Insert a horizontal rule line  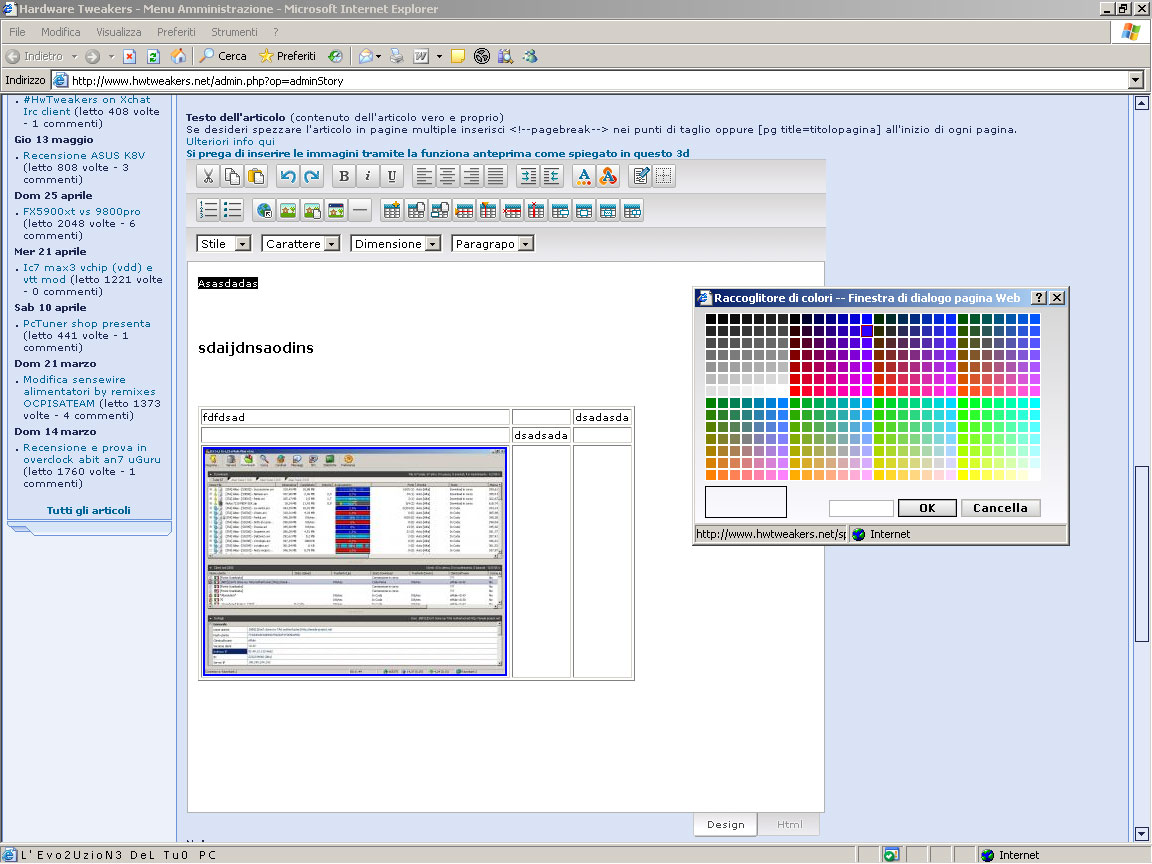pyautogui.click(x=360, y=210)
